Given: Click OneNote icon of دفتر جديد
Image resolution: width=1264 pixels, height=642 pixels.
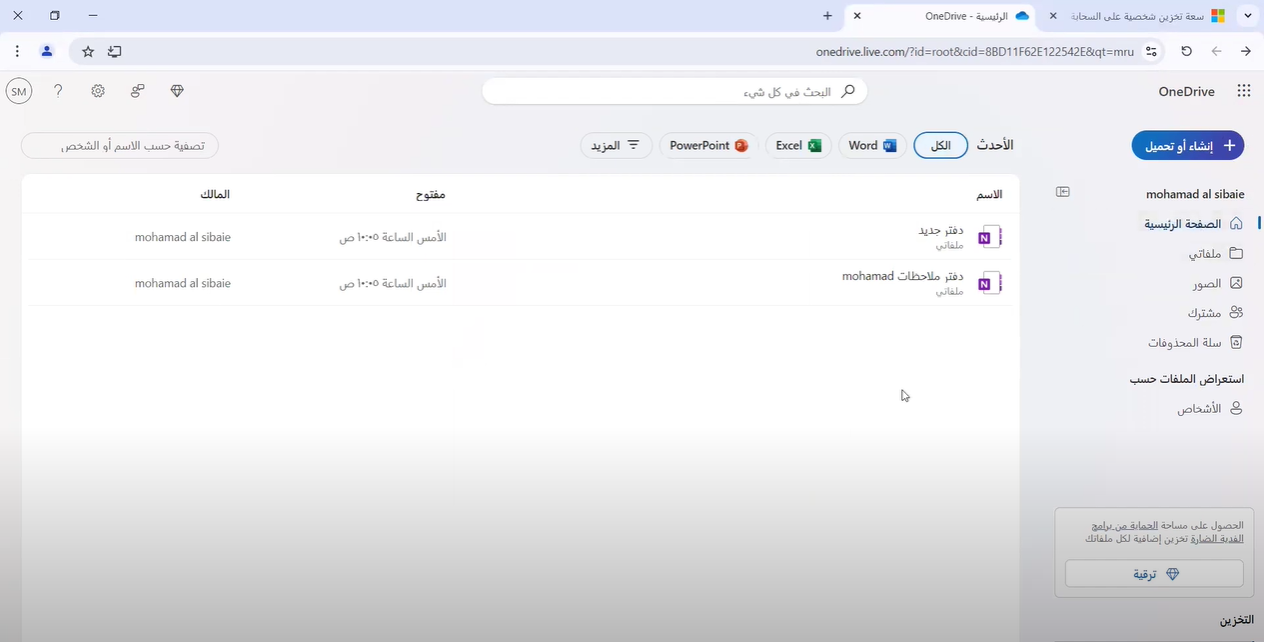Looking at the screenshot, I should click(x=989, y=237).
